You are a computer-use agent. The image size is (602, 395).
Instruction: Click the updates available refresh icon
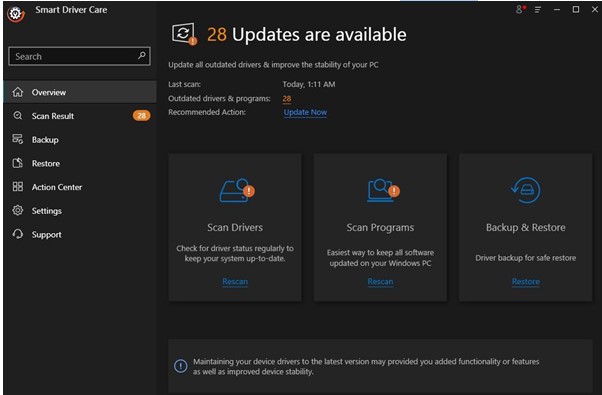coord(184,34)
